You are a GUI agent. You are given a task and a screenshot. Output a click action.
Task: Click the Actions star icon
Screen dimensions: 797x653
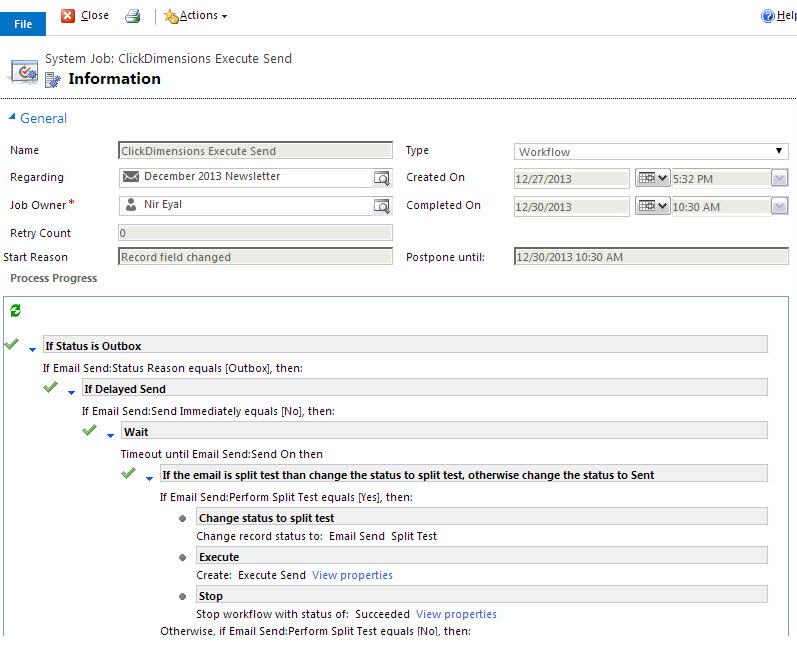pos(171,16)
